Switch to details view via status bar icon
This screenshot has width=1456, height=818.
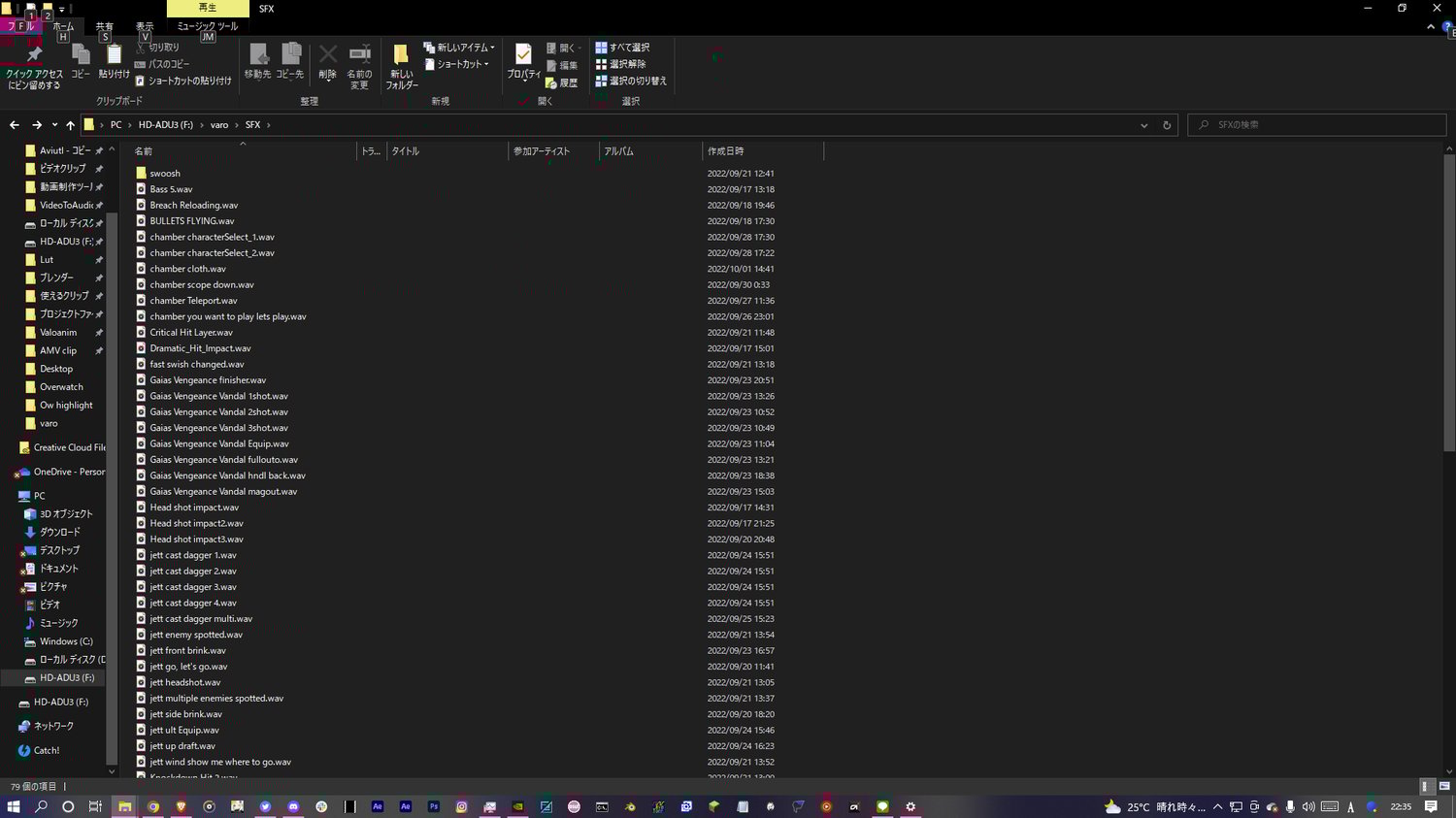[1427, 787]
